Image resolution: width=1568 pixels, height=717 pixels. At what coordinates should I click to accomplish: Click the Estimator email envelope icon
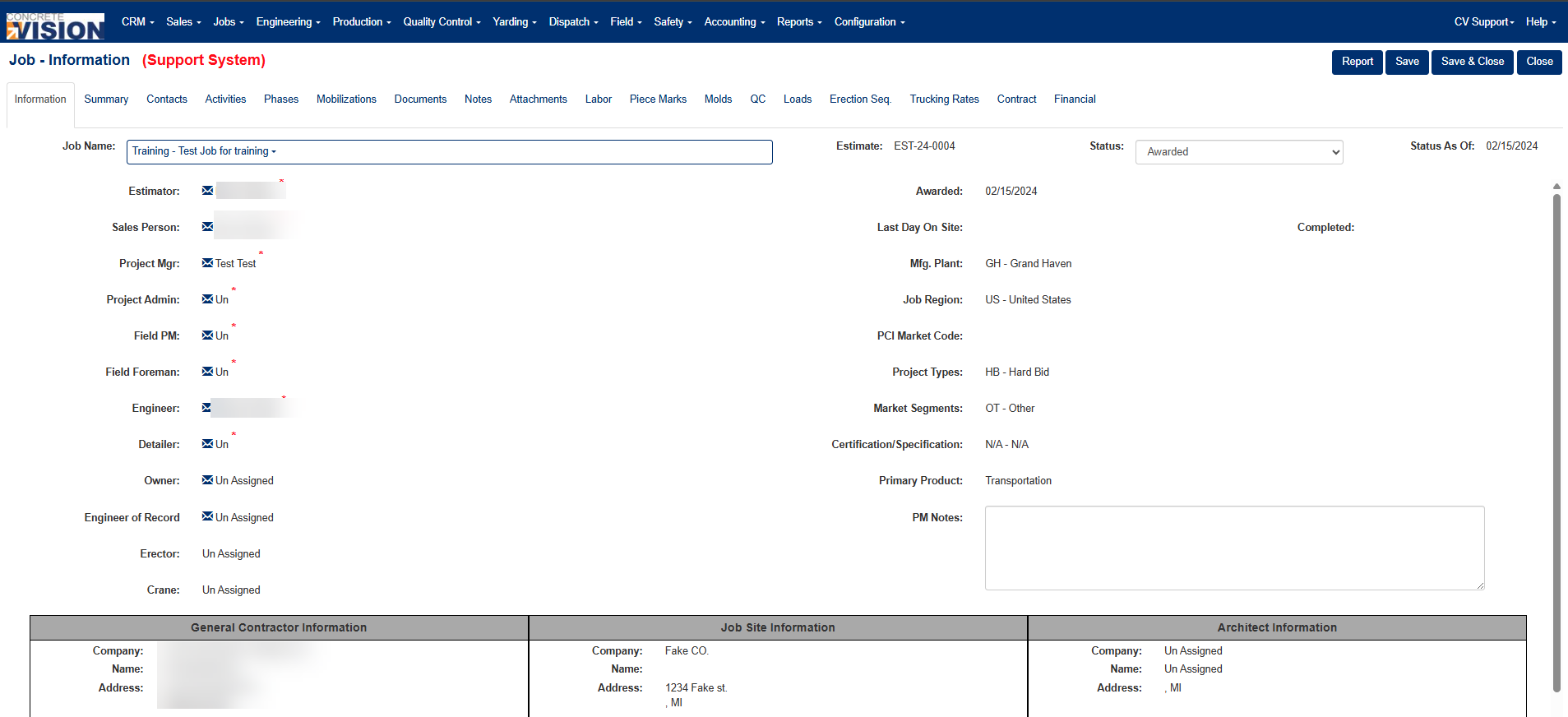click(x=207, y=191)
